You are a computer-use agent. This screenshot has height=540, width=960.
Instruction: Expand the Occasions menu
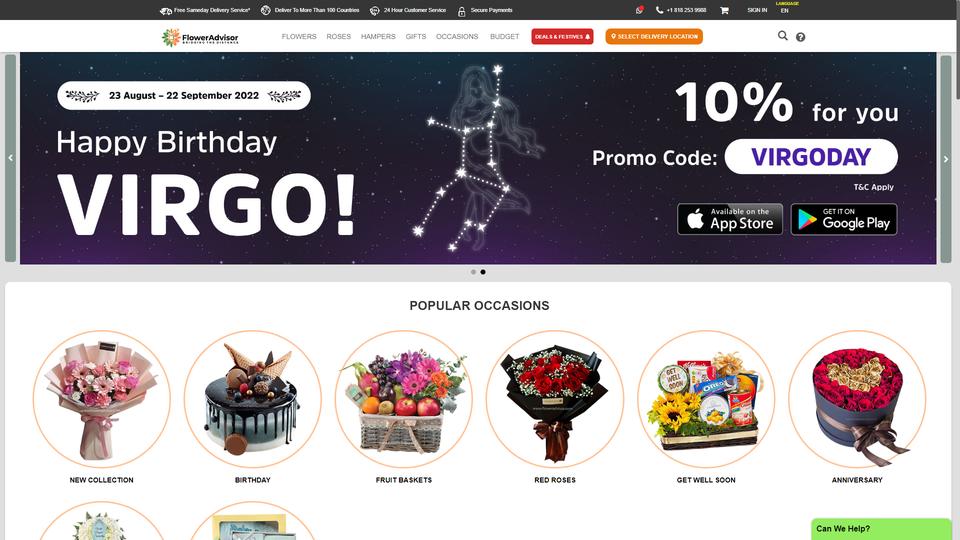457,37
